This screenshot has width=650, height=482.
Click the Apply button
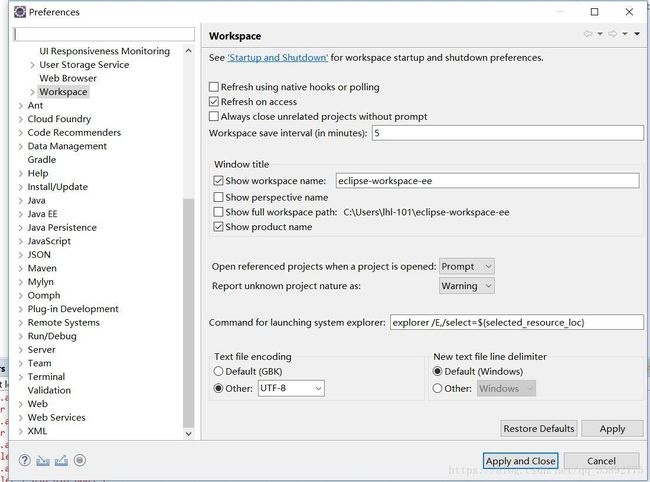[612, 429]
